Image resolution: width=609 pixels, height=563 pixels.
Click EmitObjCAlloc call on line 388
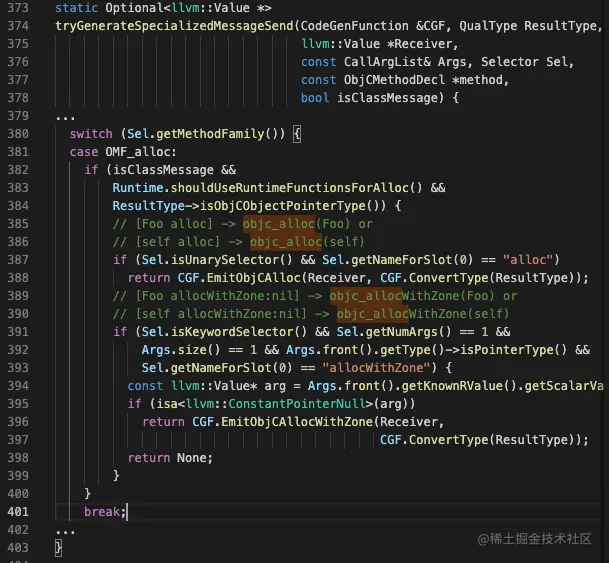coord(254,278)
